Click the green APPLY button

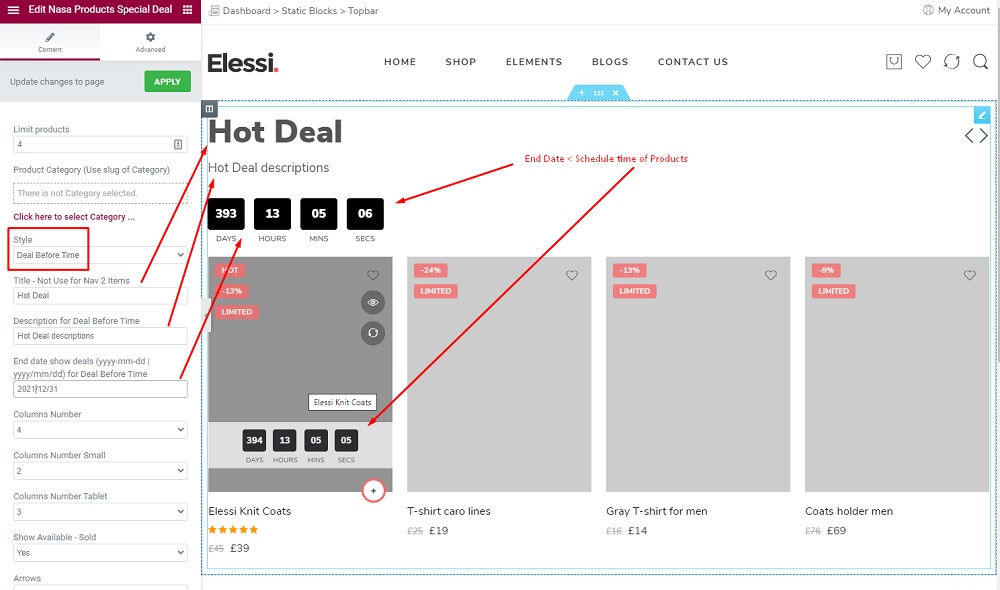[167, 81]
